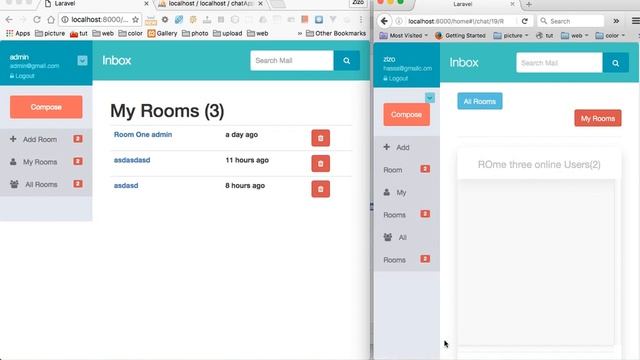Image resolution: width=640 pixels, height=360 pixels.
Task: Bookmark this page with the star icon
Action: [136, 20]
